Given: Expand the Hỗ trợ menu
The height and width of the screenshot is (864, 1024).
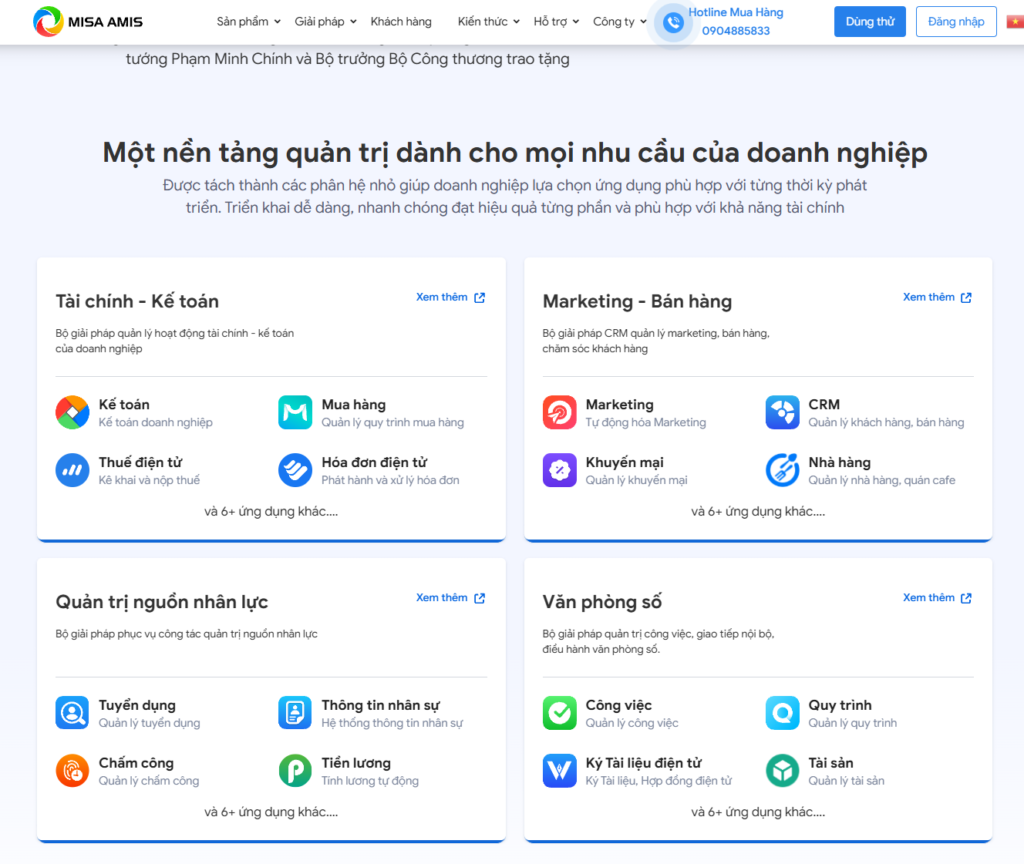Looking at the screenshot, I should [556, 22].
